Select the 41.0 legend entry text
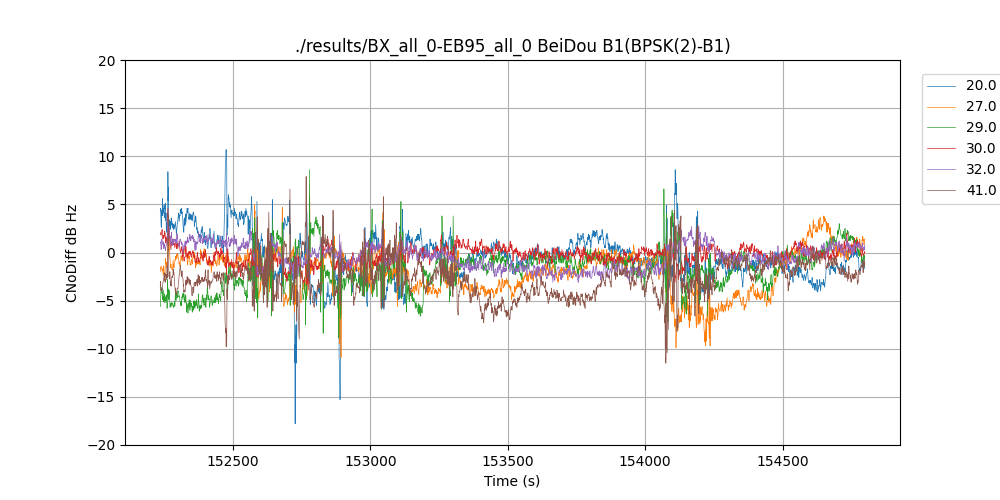This screenshot has height=500, width=1000. click(x=980, y=190)
